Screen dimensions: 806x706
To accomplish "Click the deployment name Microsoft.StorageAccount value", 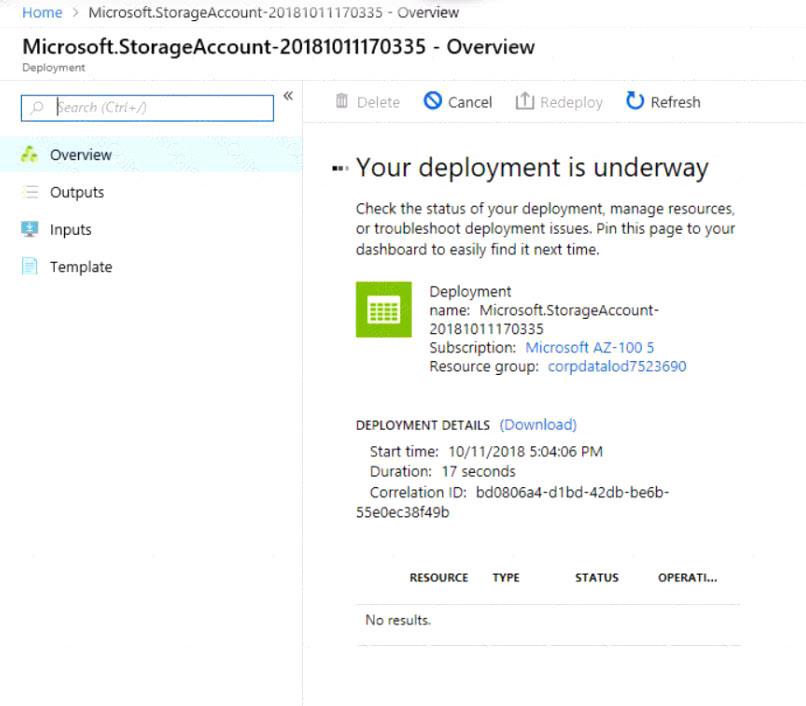I will pyautogui.click(x=544, y=319).
